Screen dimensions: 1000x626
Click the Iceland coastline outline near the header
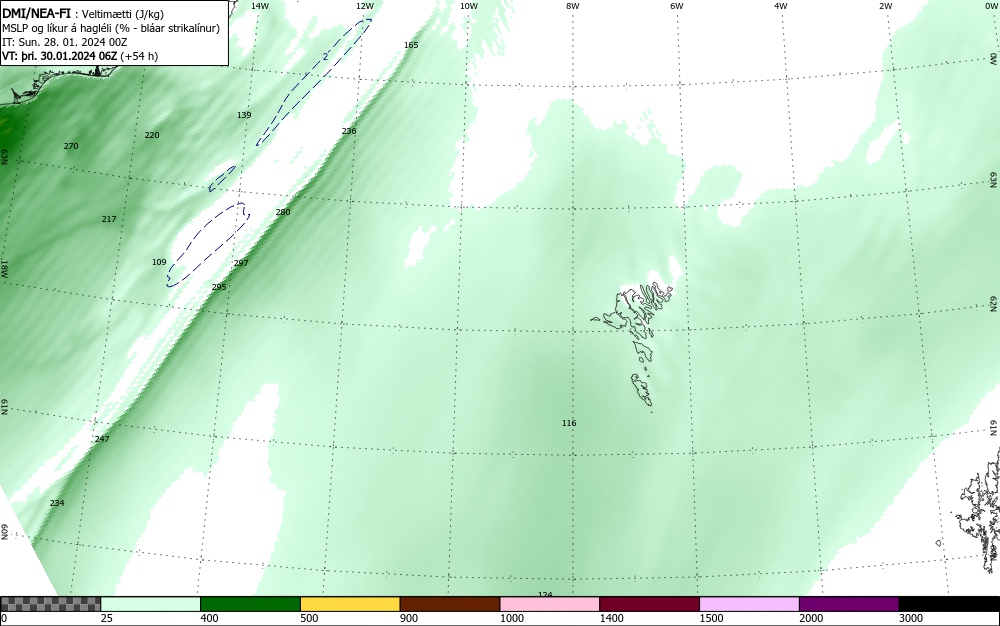click(57, 83)
